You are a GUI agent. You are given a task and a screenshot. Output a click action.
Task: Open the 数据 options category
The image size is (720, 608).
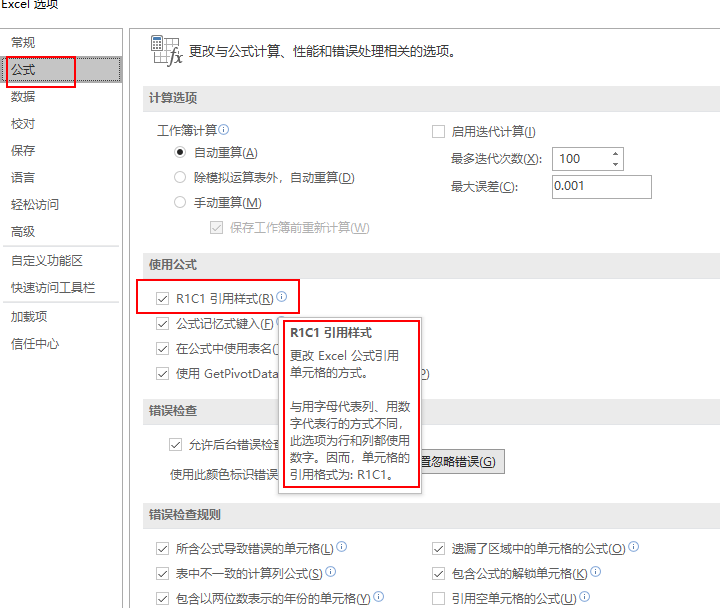point(23,96)
